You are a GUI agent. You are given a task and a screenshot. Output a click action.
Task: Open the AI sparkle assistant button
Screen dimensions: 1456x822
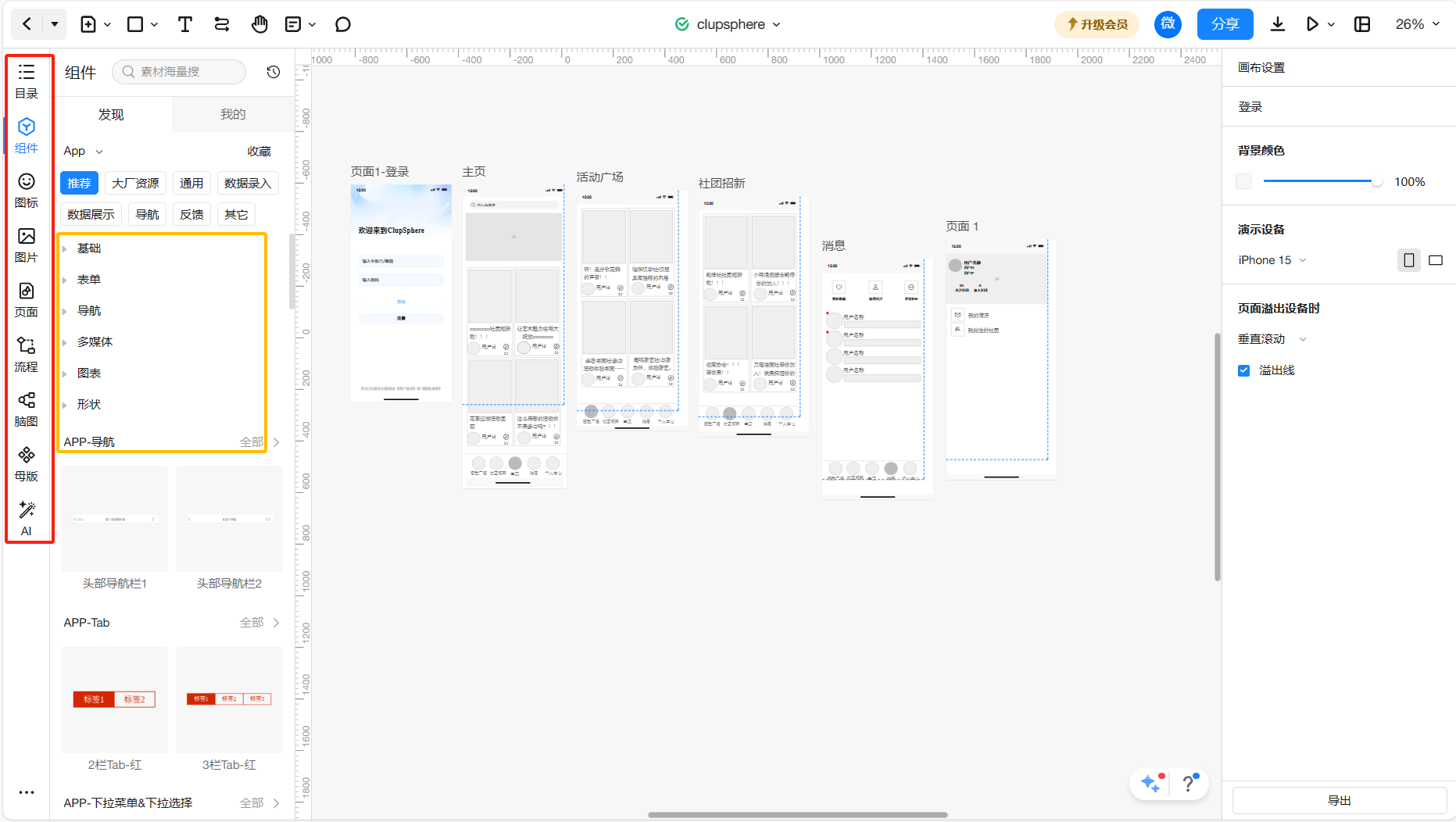point(1152,783)
